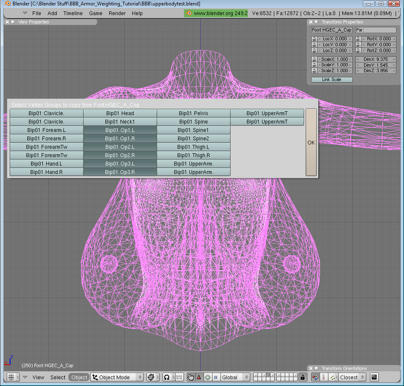
Task: Close the View Properties panel
Action: point(7,22)
